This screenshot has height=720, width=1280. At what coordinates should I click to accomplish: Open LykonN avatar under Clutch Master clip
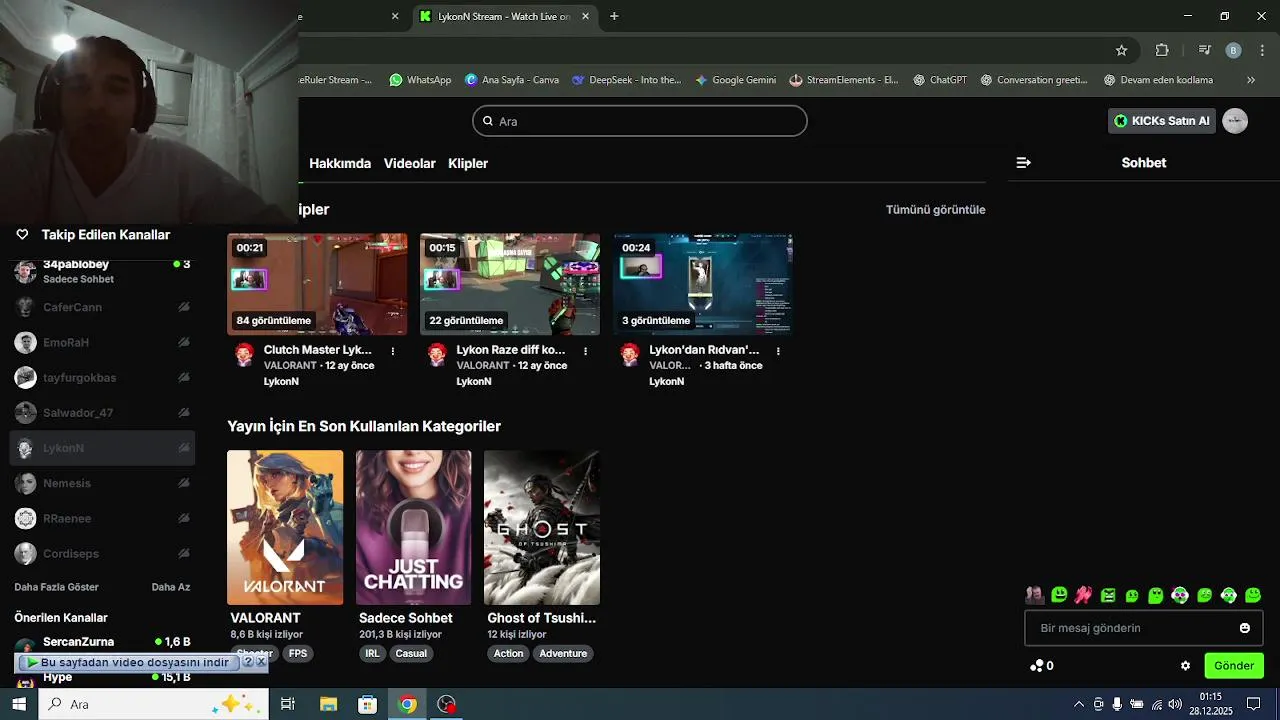tap(244, 355)
